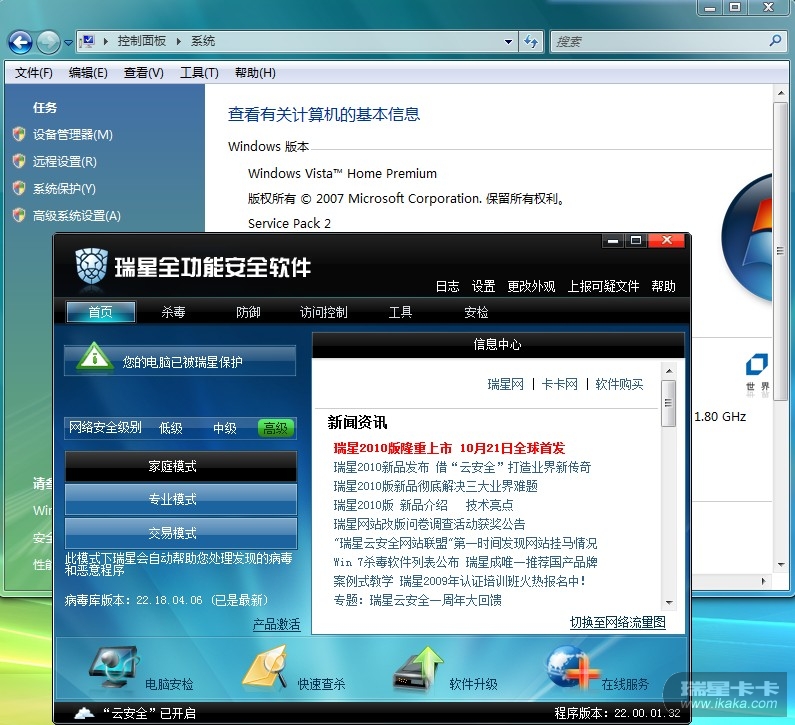Open the 卡卡网 link

[560, 384]
